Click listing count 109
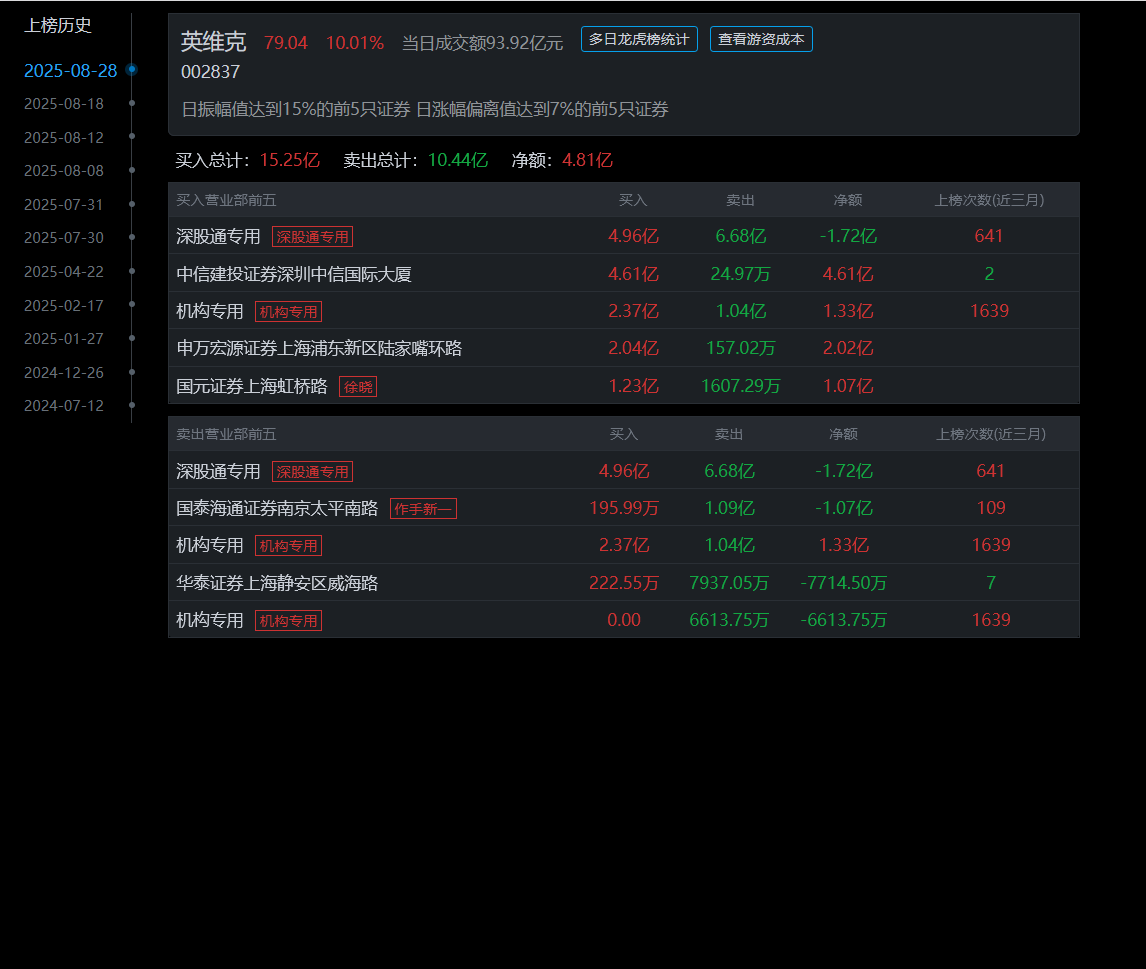 991,508
